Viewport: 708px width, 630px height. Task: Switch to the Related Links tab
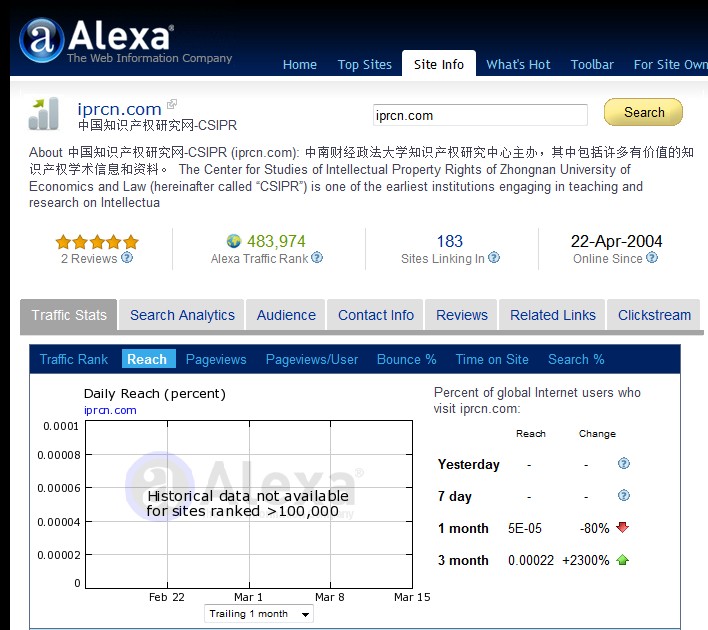pyautogui.click(x=553, y=315)
